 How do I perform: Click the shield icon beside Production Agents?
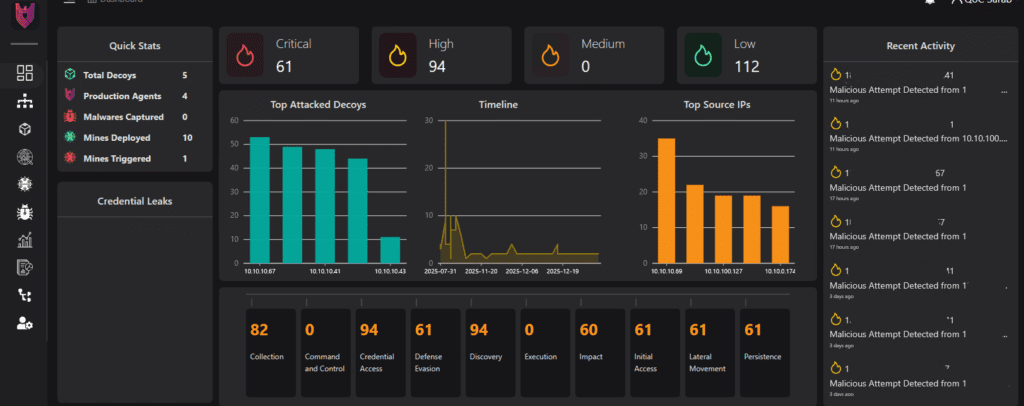[69, 96]
